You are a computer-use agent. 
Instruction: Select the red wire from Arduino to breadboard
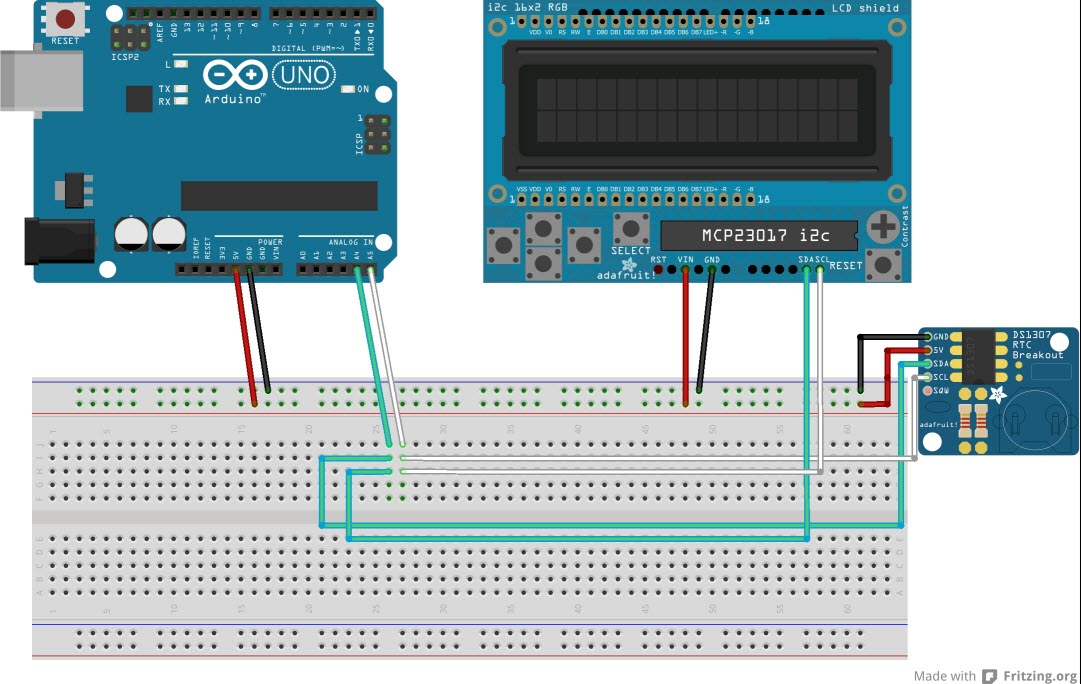[245, 336]
